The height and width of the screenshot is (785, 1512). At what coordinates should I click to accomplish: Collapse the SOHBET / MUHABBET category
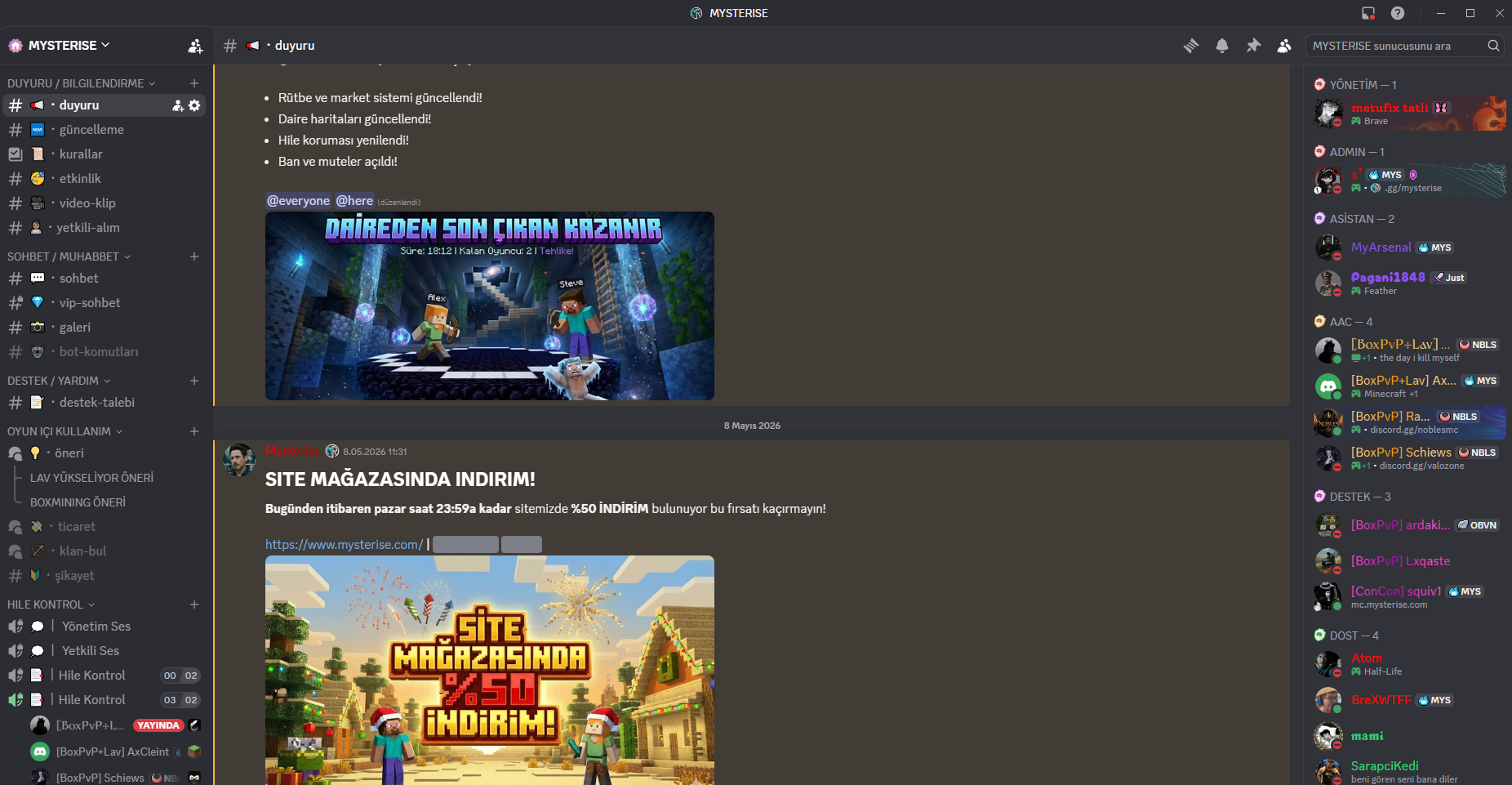(x=69, y=256)
